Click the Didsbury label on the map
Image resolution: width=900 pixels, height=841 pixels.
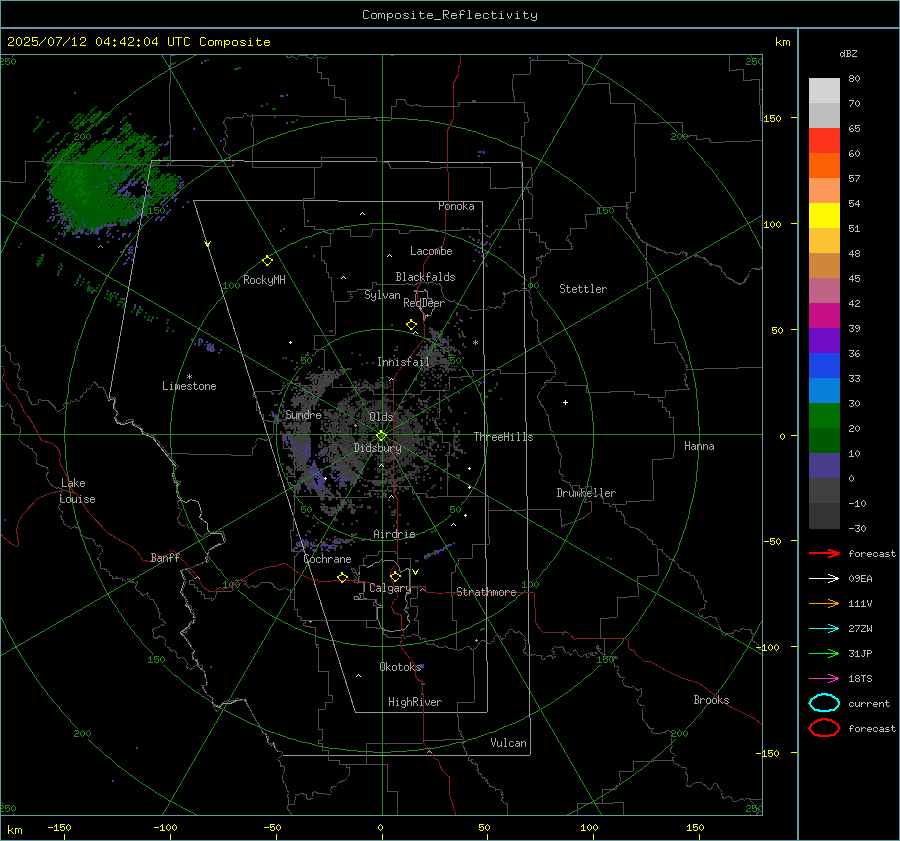[377, 448]
